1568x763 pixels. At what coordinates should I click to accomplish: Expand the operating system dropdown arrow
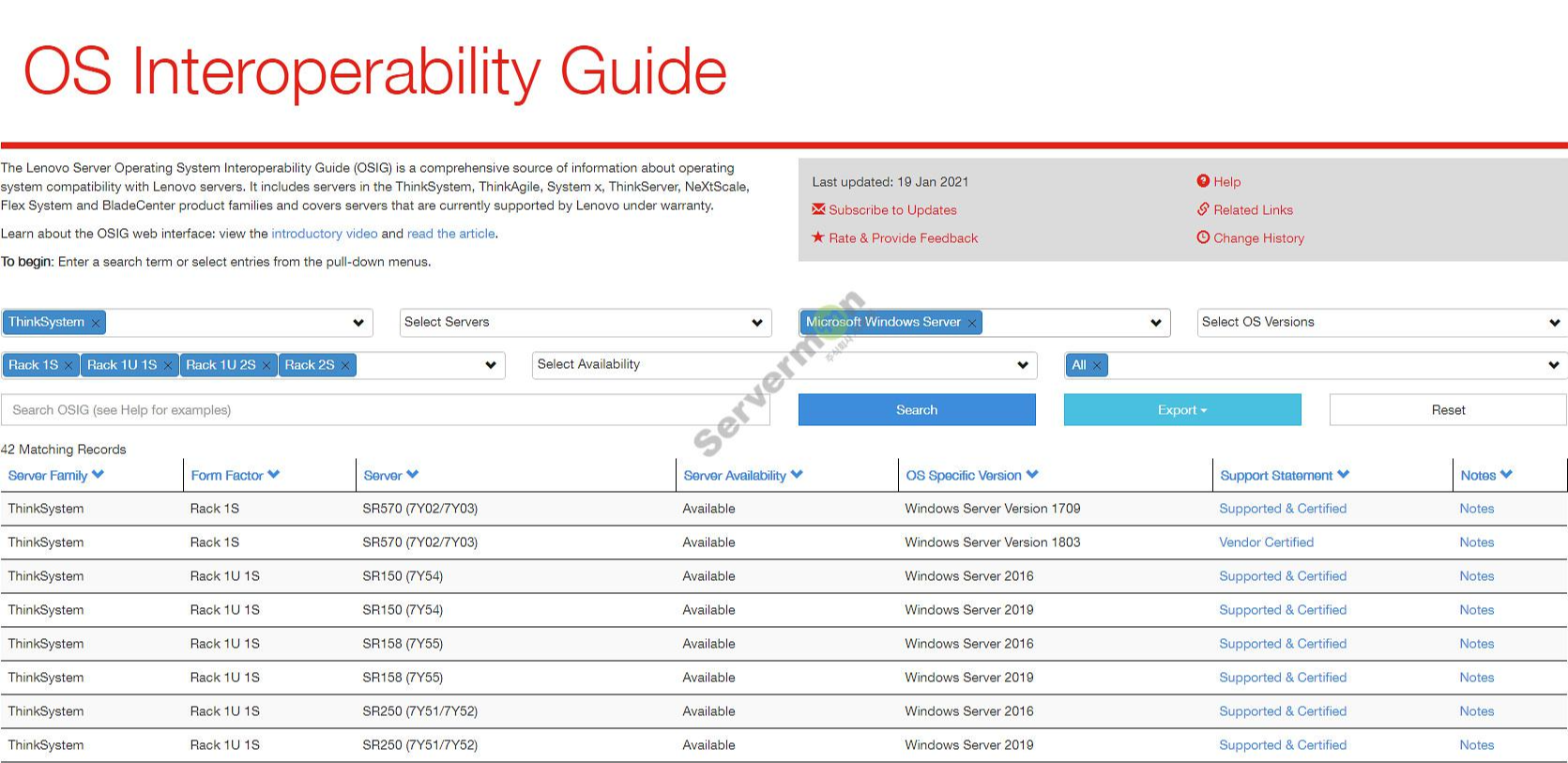coord(1156,323)
